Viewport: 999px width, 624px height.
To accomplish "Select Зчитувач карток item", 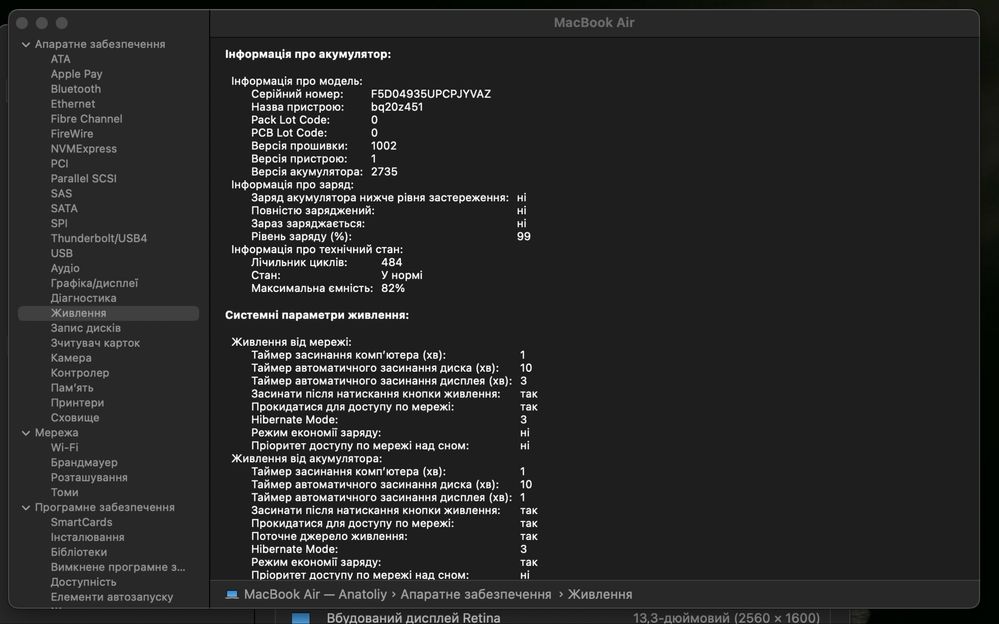I will point(95,343).
